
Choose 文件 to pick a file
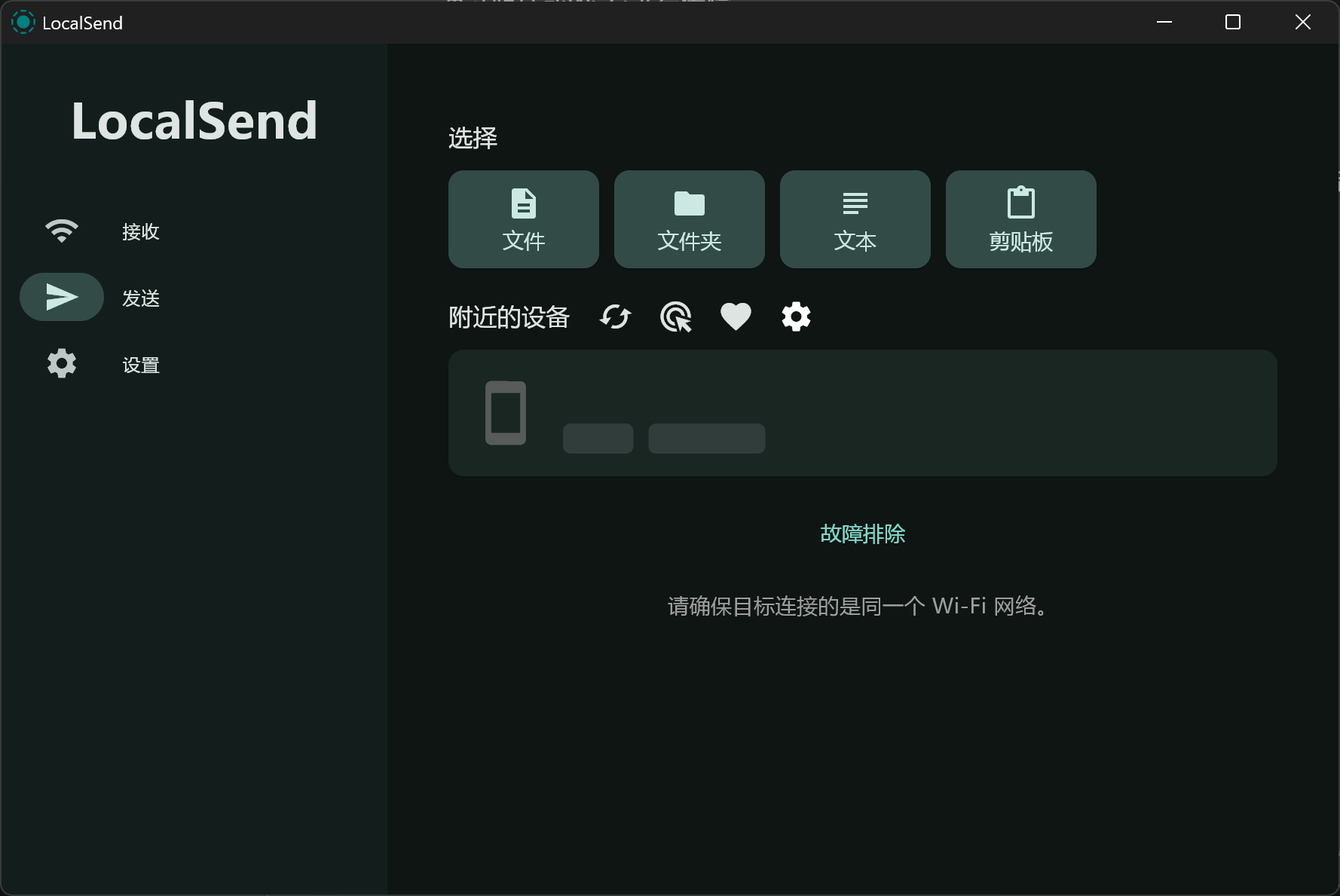click(x=524, y=219)
